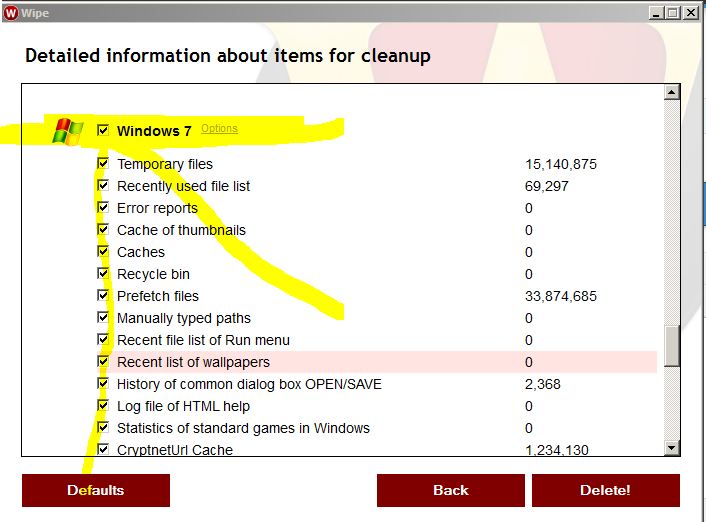Toggle the Temporary files checkbox
The image size is (706, 522).
[103, 163]
